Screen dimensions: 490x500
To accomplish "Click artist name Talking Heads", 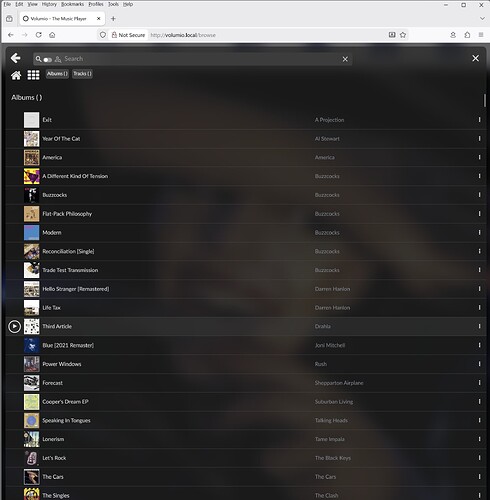I will 331,420.
